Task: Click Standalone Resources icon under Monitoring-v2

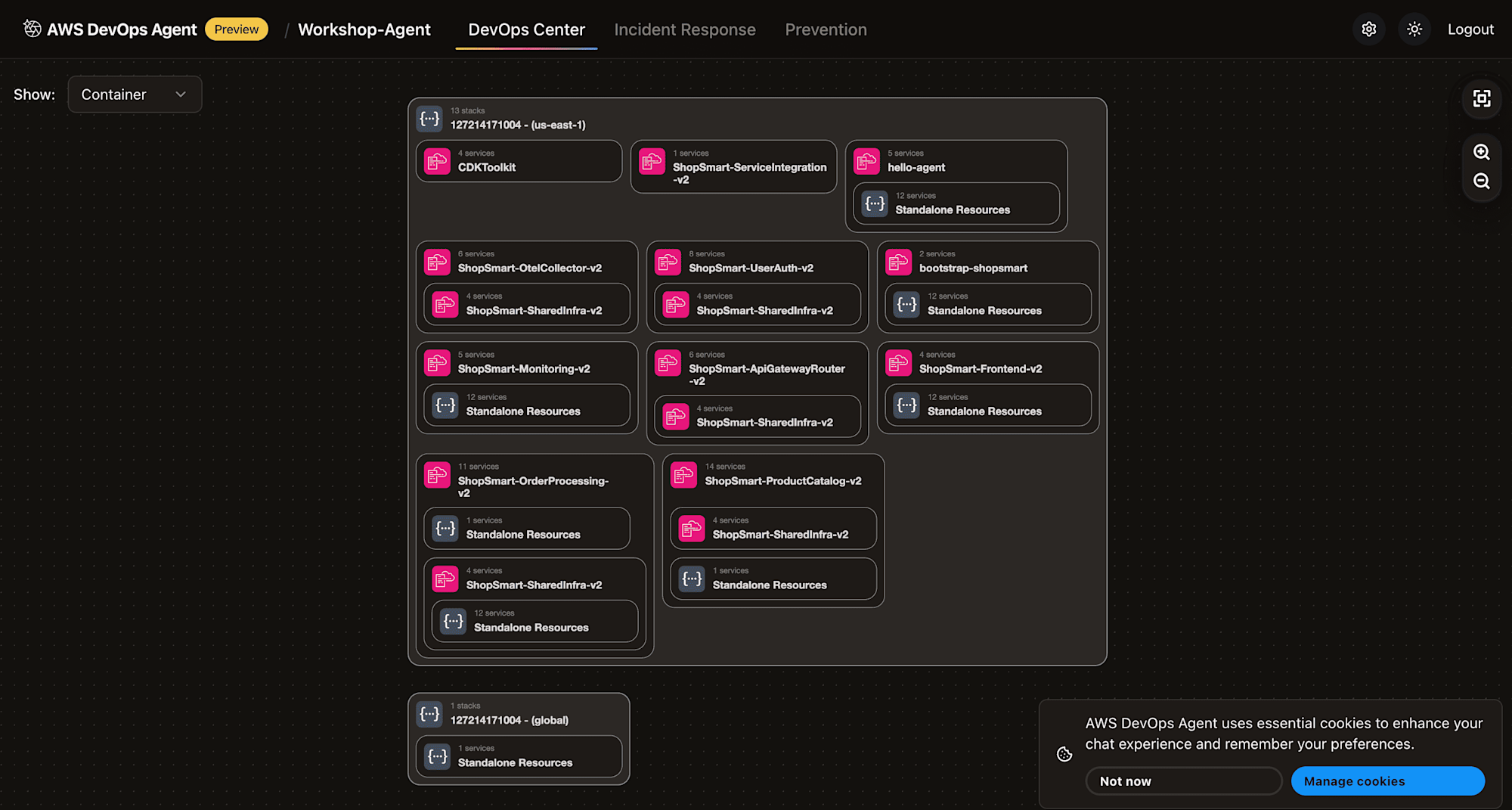Action: coord(445,405)
